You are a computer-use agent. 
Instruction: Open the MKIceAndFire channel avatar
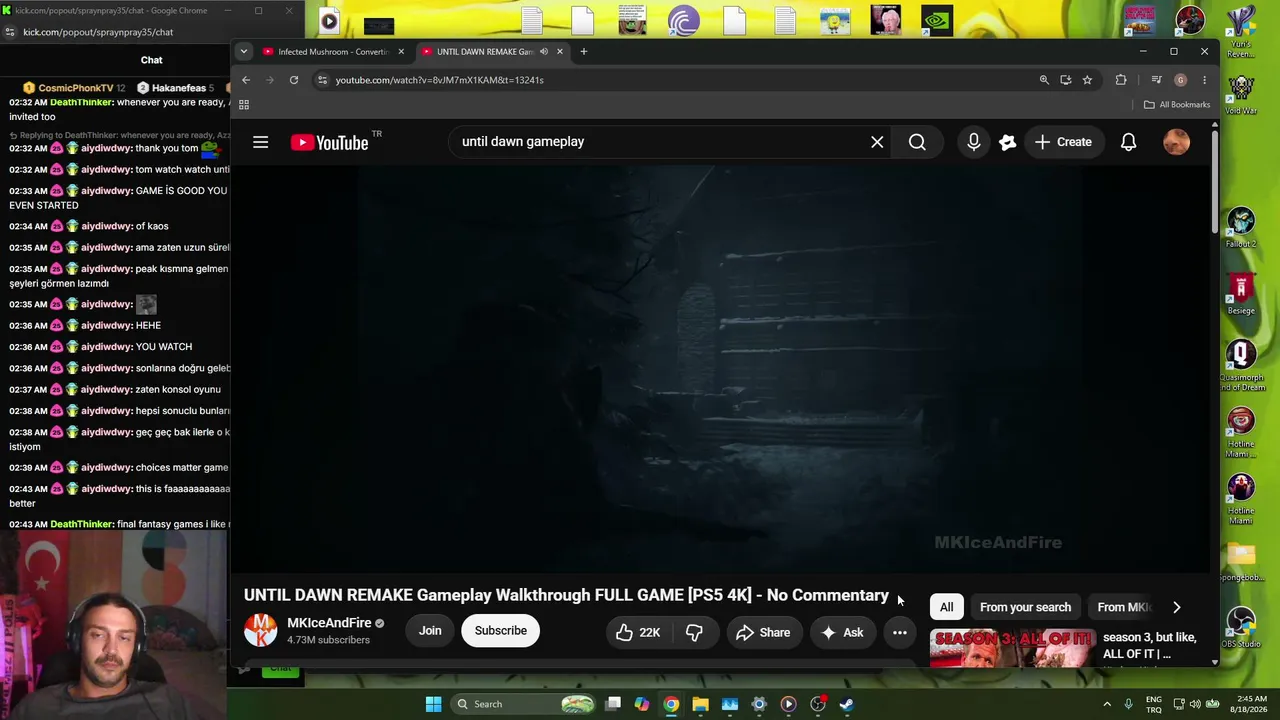(x=261, y=630)
